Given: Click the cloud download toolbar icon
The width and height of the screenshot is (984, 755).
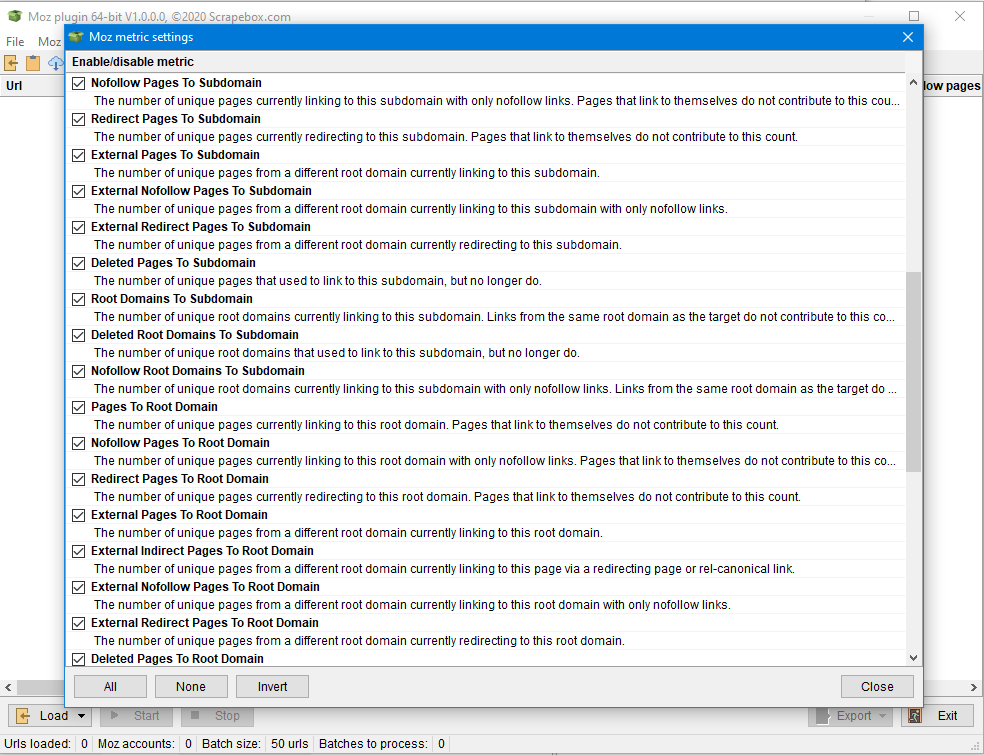Looking at the screenshot, I should click(56, 63).
